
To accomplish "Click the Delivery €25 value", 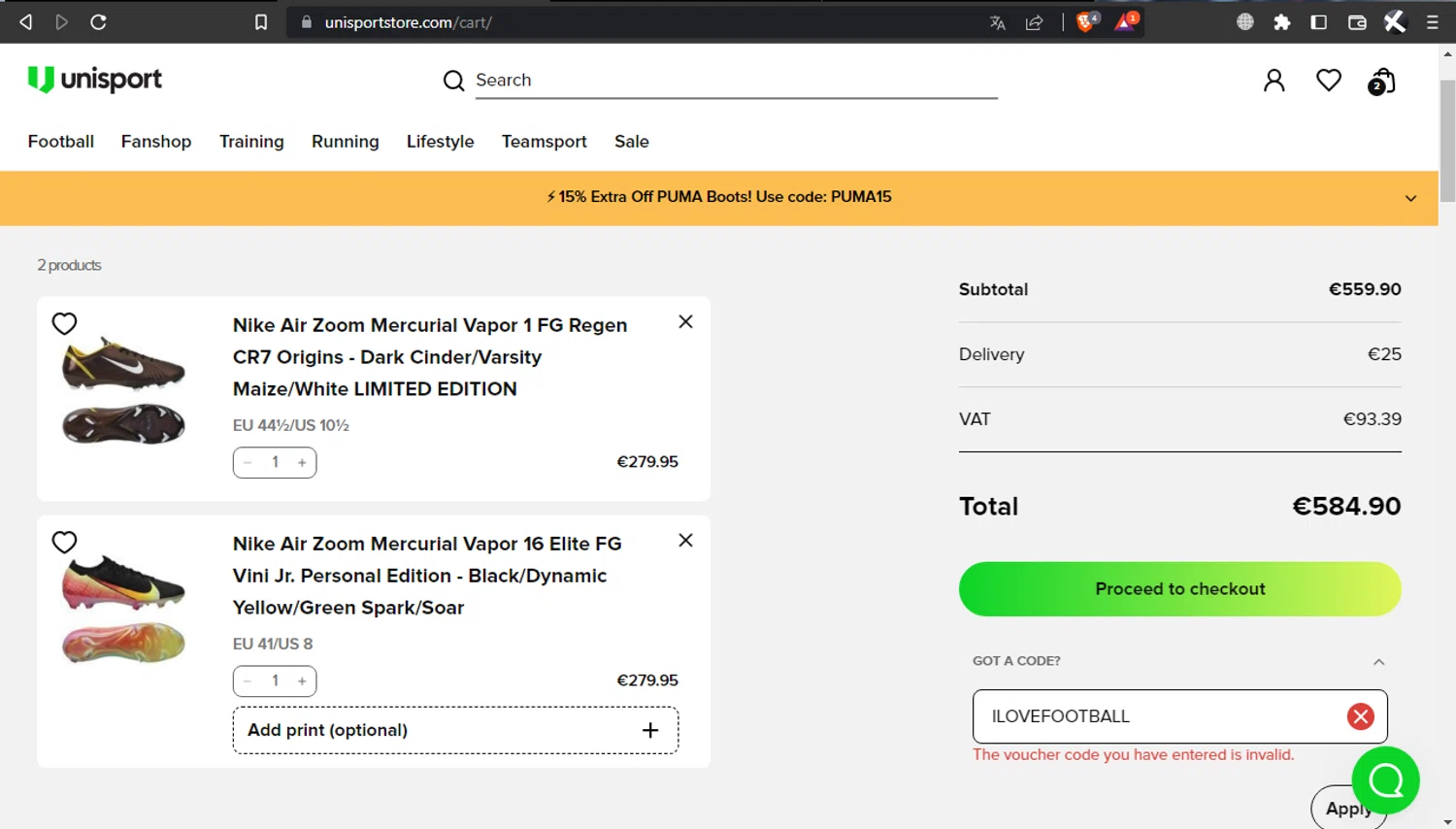I will click(x=1384, y=354).
